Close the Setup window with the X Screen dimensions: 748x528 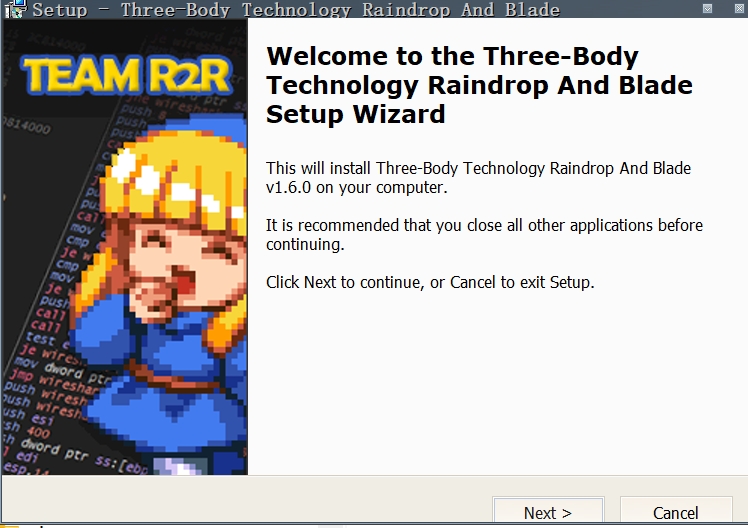pos(738,9)
